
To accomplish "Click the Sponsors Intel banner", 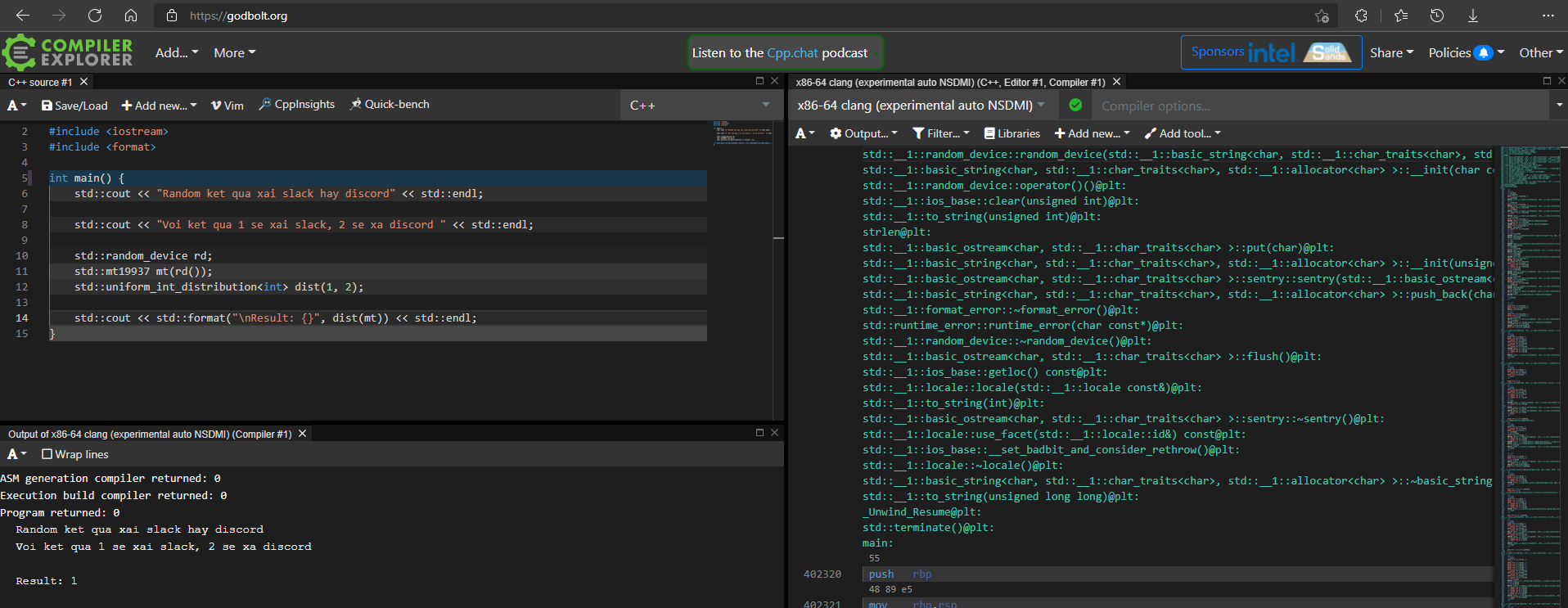I will 1271,52.
